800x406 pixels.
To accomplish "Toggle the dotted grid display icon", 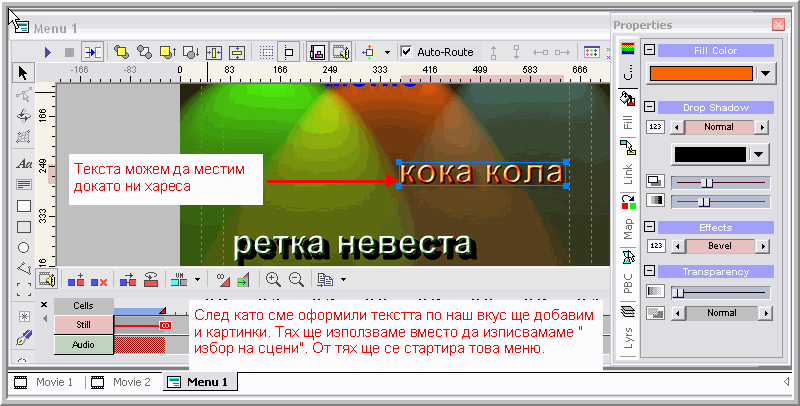I will [266, 52].
